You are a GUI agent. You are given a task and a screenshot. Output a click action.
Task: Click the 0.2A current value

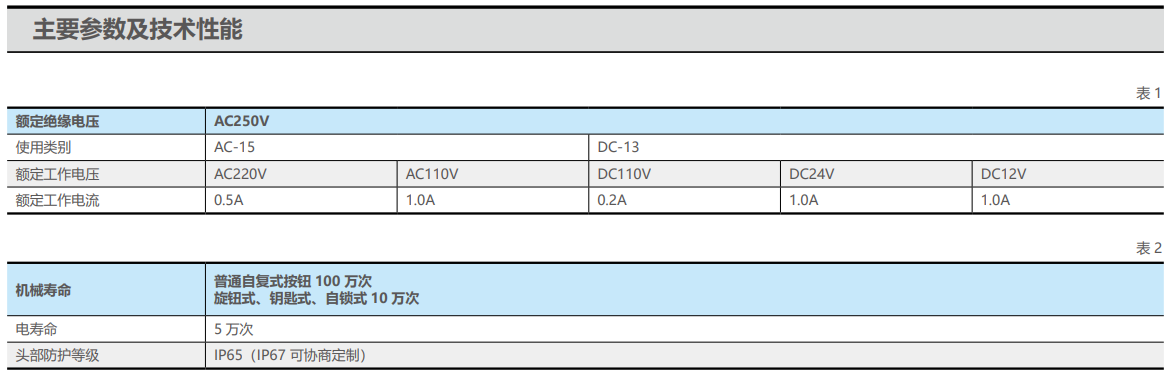click(611, 200)
